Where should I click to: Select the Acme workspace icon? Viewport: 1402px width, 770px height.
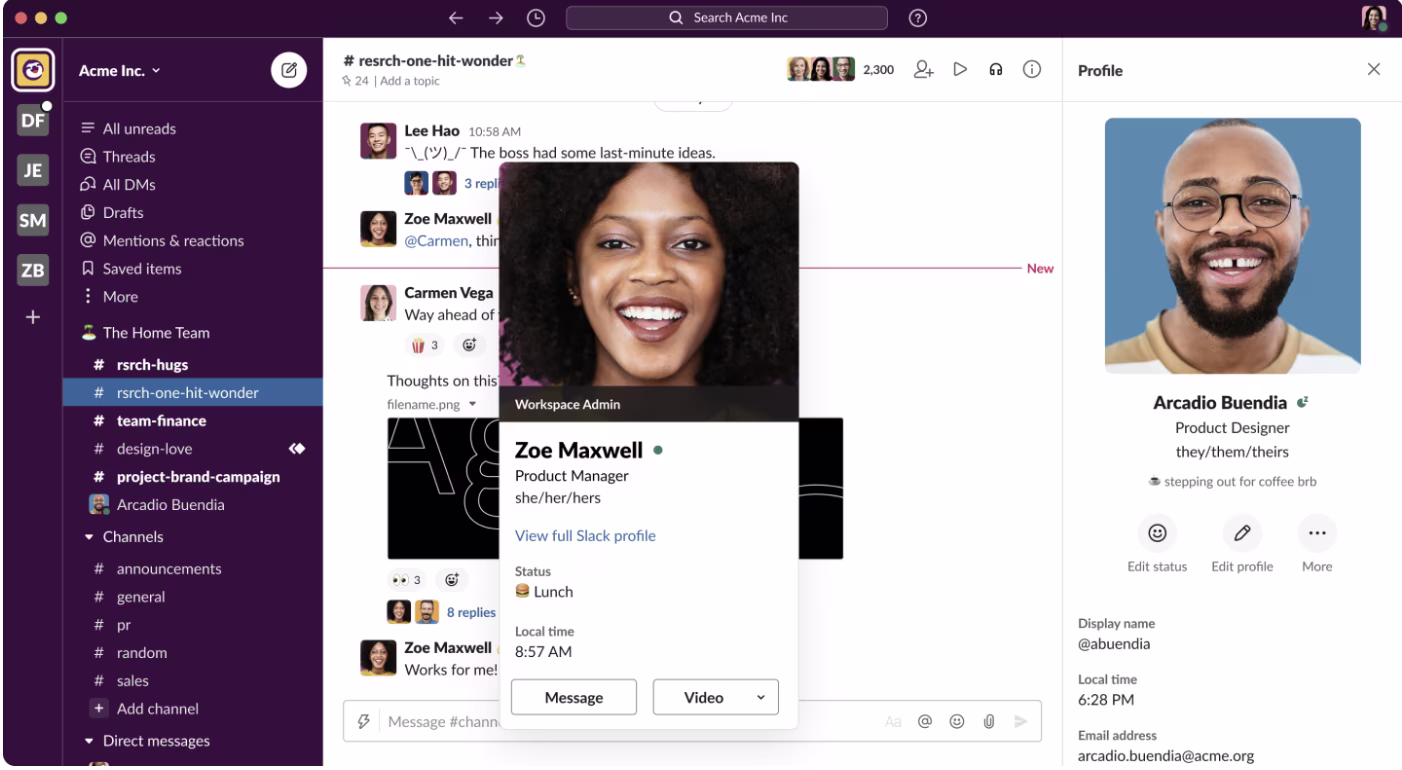click(x=31, y=70)
